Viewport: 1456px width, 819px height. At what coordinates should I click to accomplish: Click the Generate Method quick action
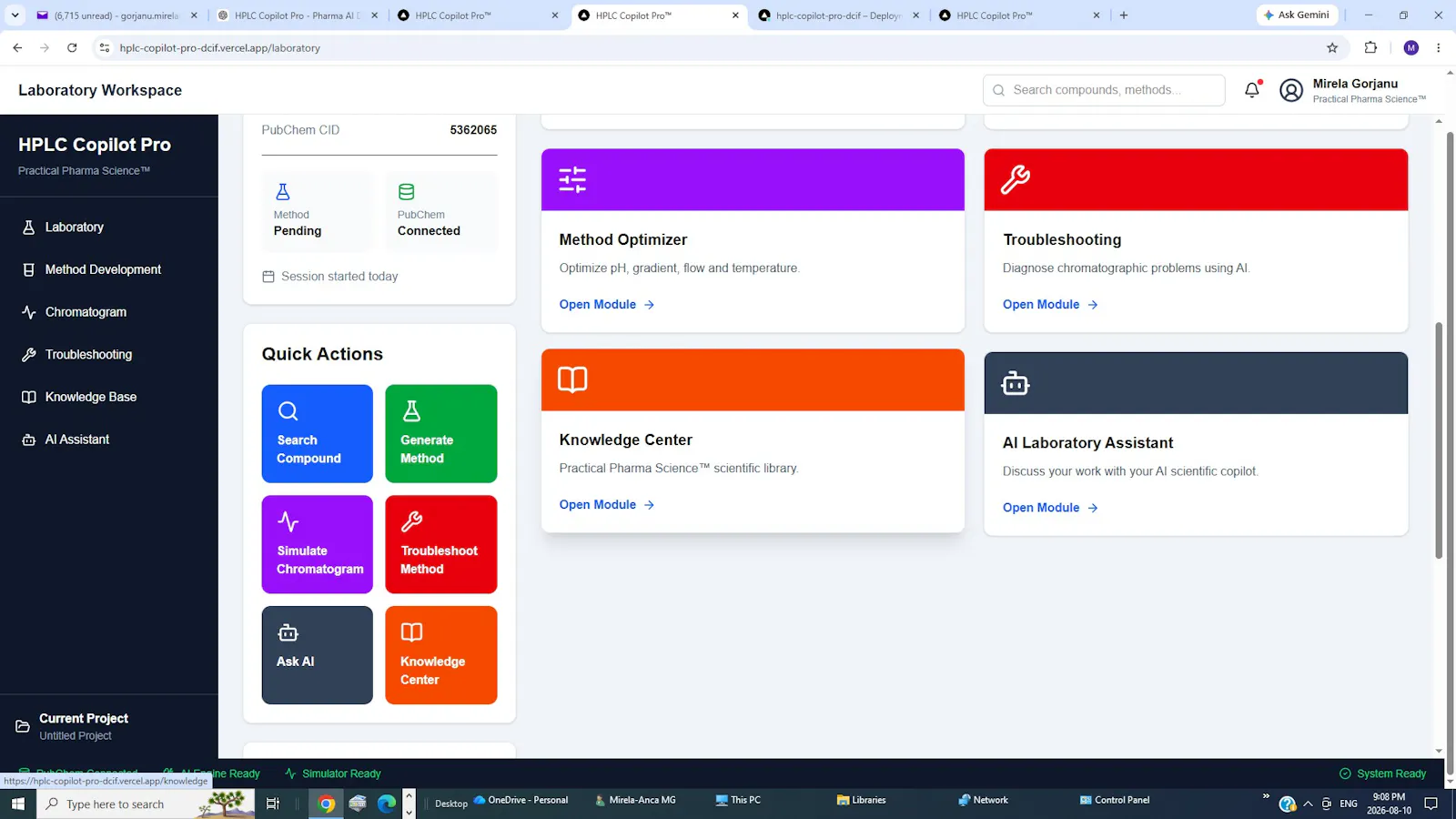click(441, 433)
